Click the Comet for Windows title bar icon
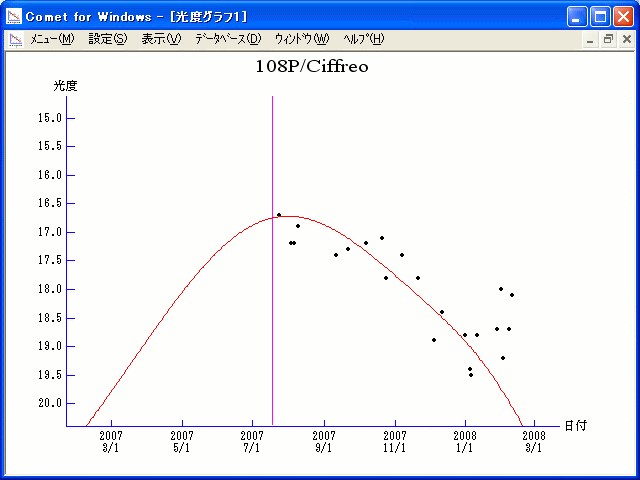This screenshot has height=480, width=640. pos(15,16)
